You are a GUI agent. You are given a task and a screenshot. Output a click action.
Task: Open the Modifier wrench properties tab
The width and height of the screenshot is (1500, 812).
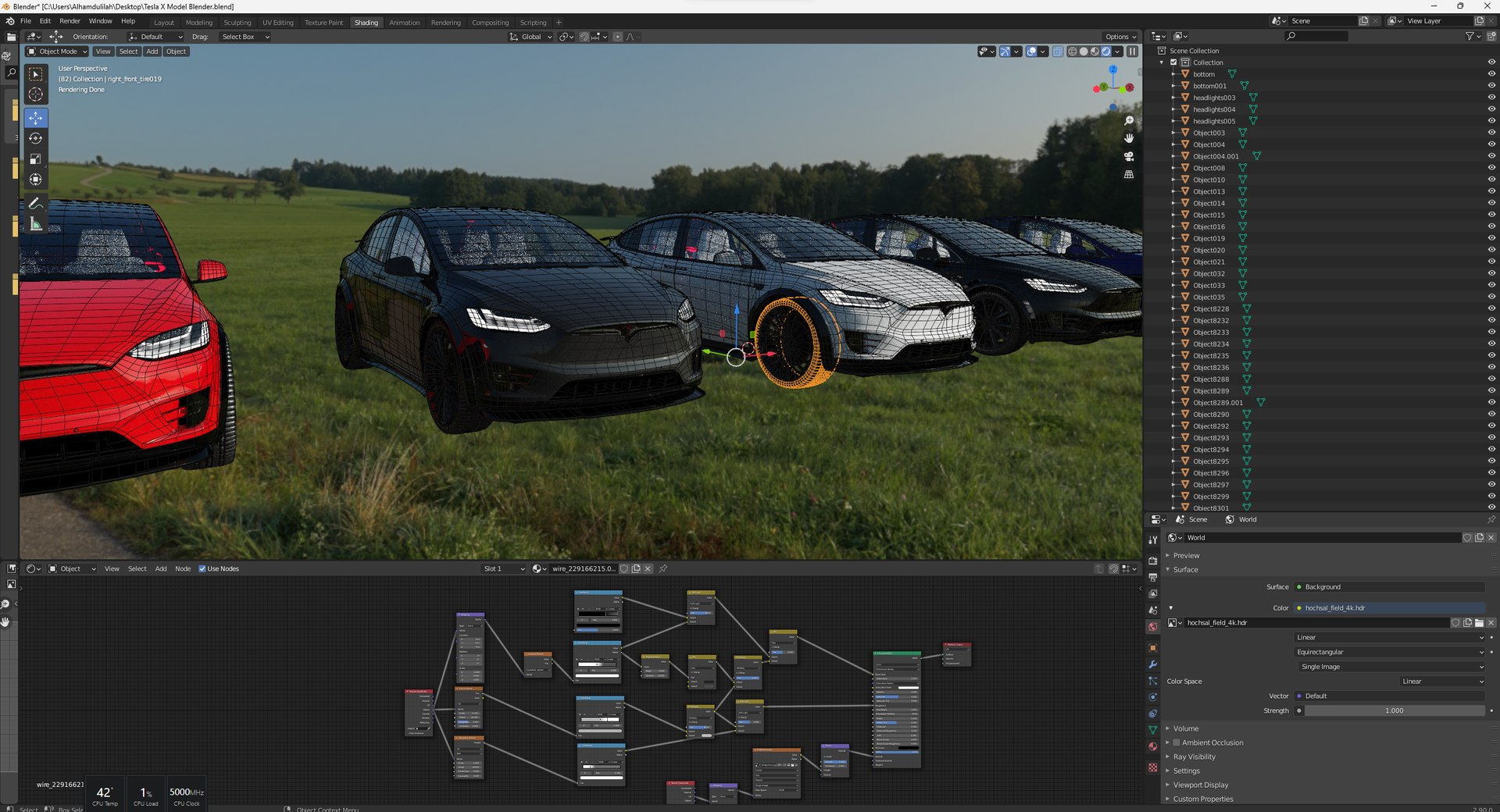point(1152,664)
